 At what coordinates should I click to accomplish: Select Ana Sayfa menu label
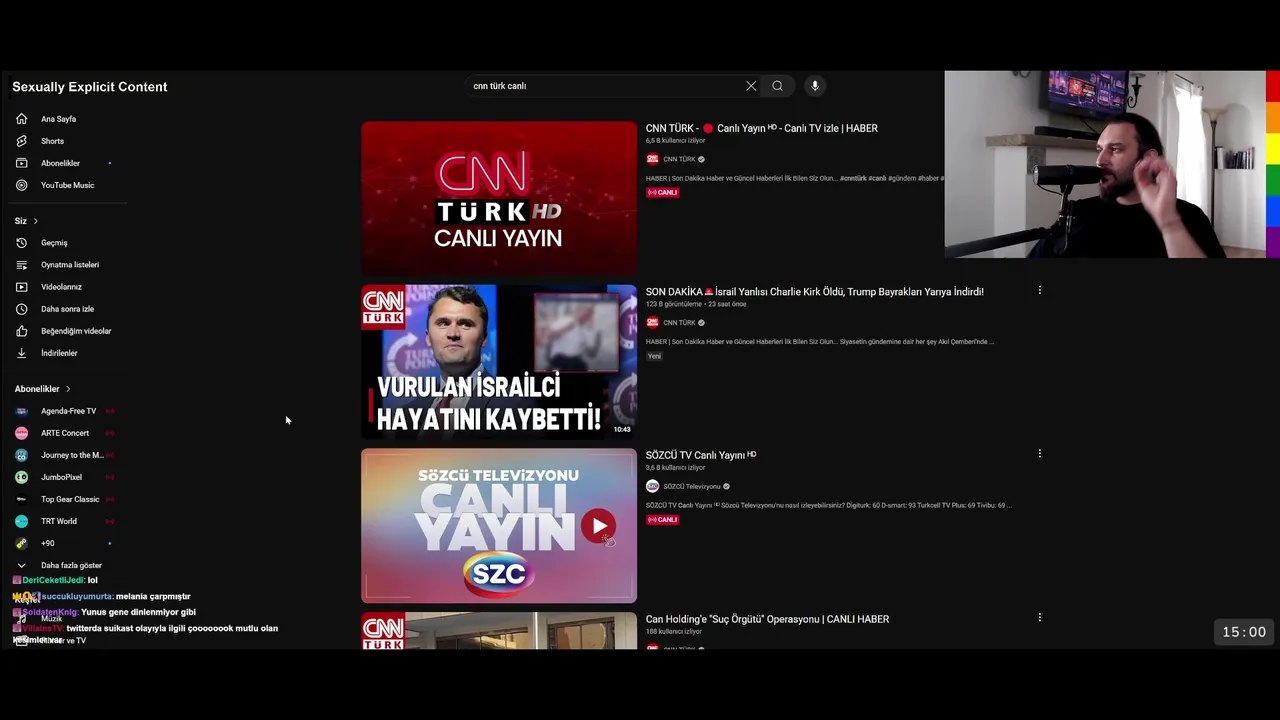(x=58, y=119)
